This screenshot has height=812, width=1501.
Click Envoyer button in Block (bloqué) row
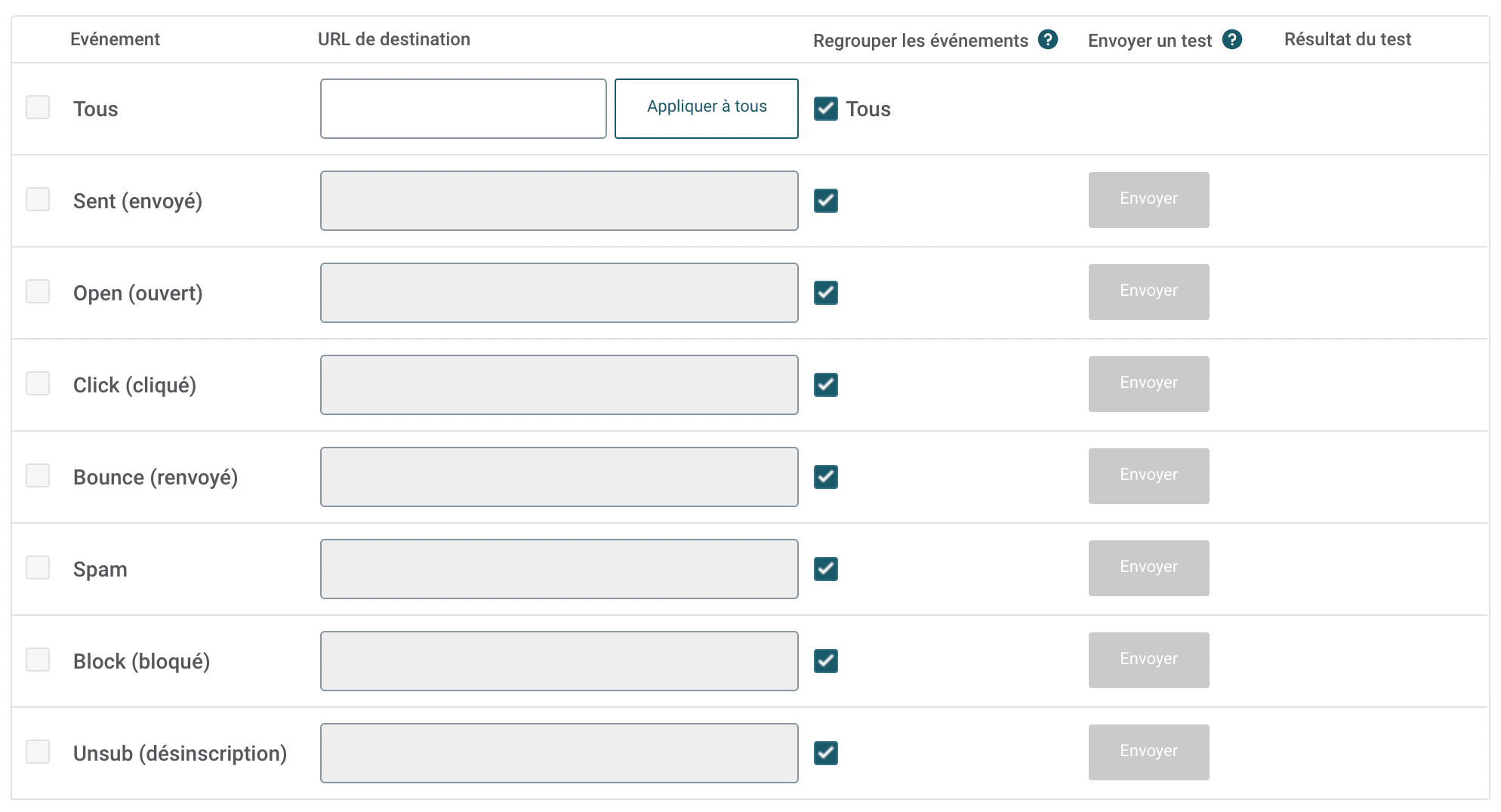click(x=1149, y=660)
